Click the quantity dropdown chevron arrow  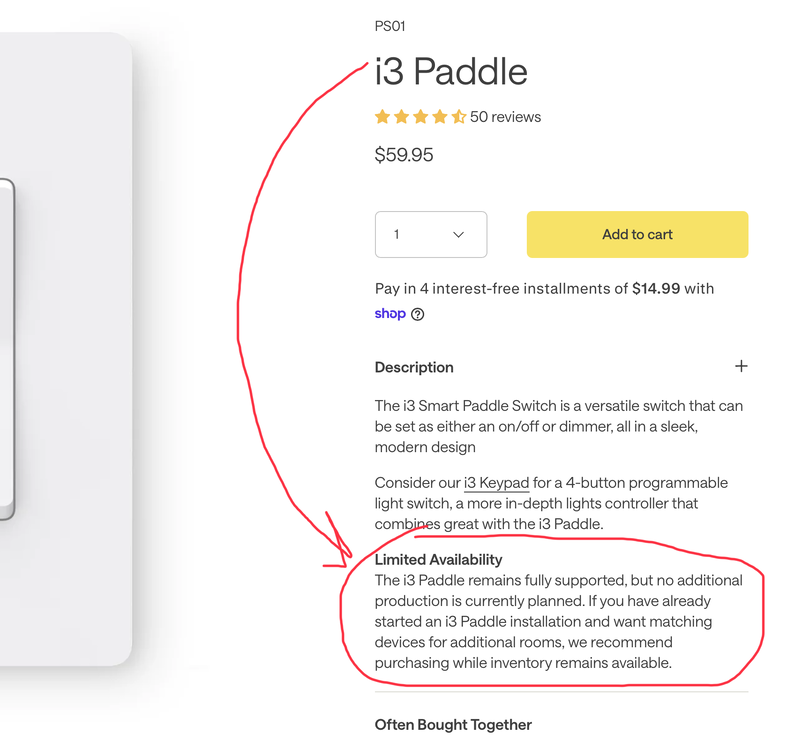[458, 235]
